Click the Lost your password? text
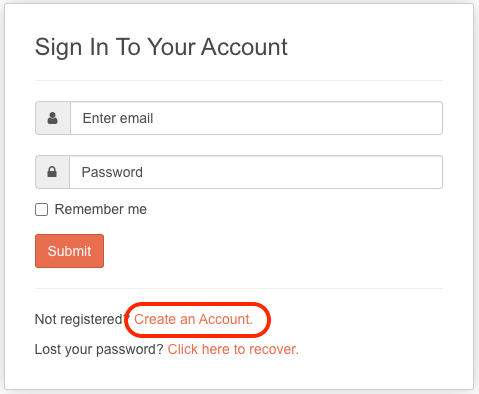 [x=99, y=349]
